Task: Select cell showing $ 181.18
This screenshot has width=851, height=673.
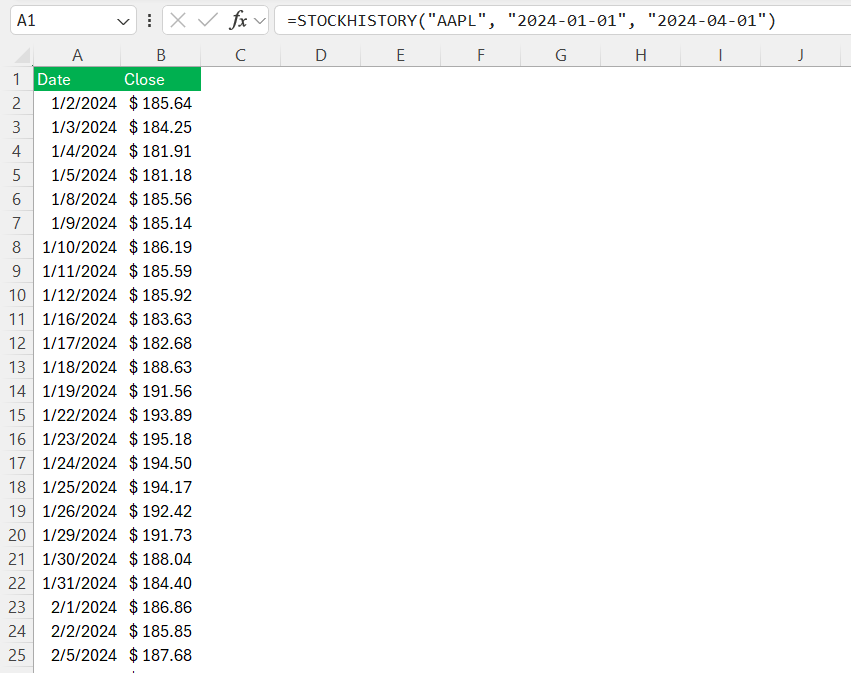Action: 161,175
